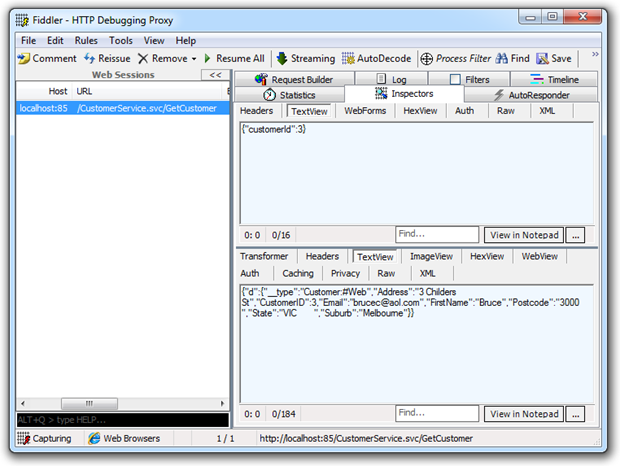
Task: Click the Reissue arrows icon
Action: point(89,58)
